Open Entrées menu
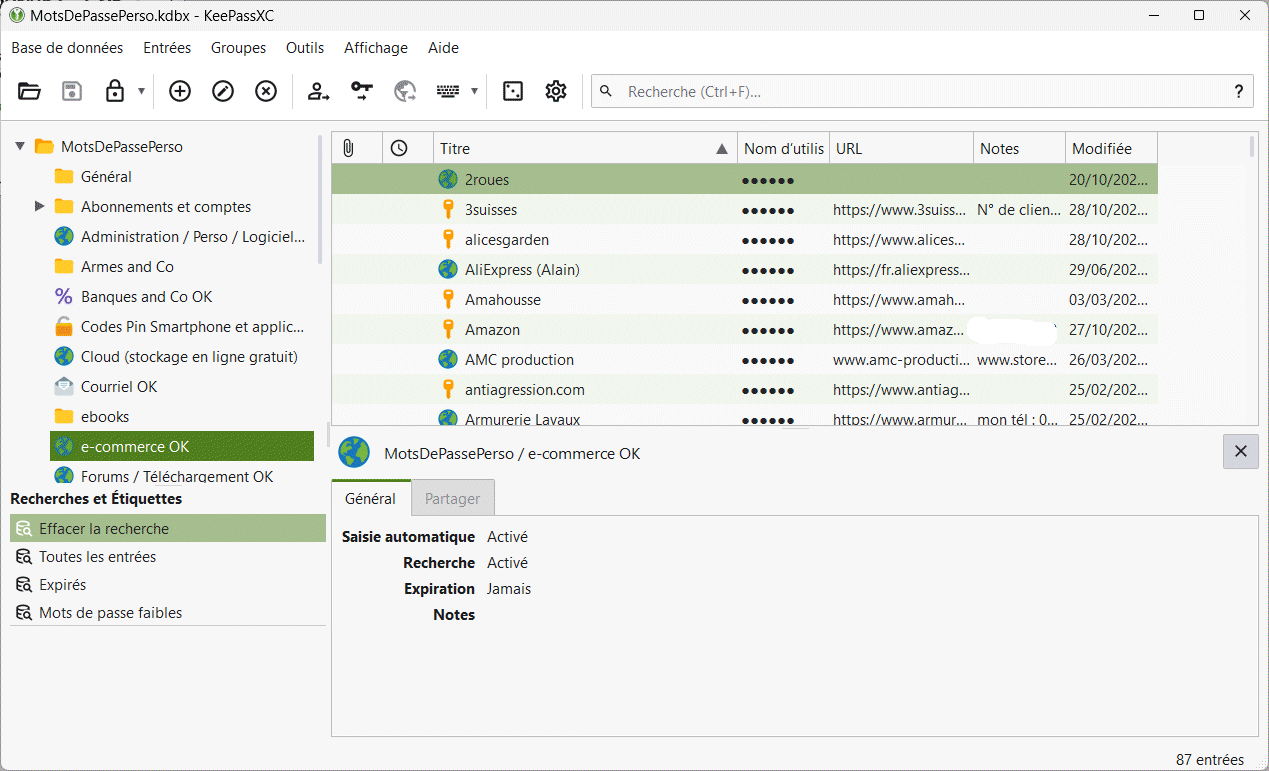Image resolution: width=1269 pixels, height=771 pixels. [x=167, y=48]
